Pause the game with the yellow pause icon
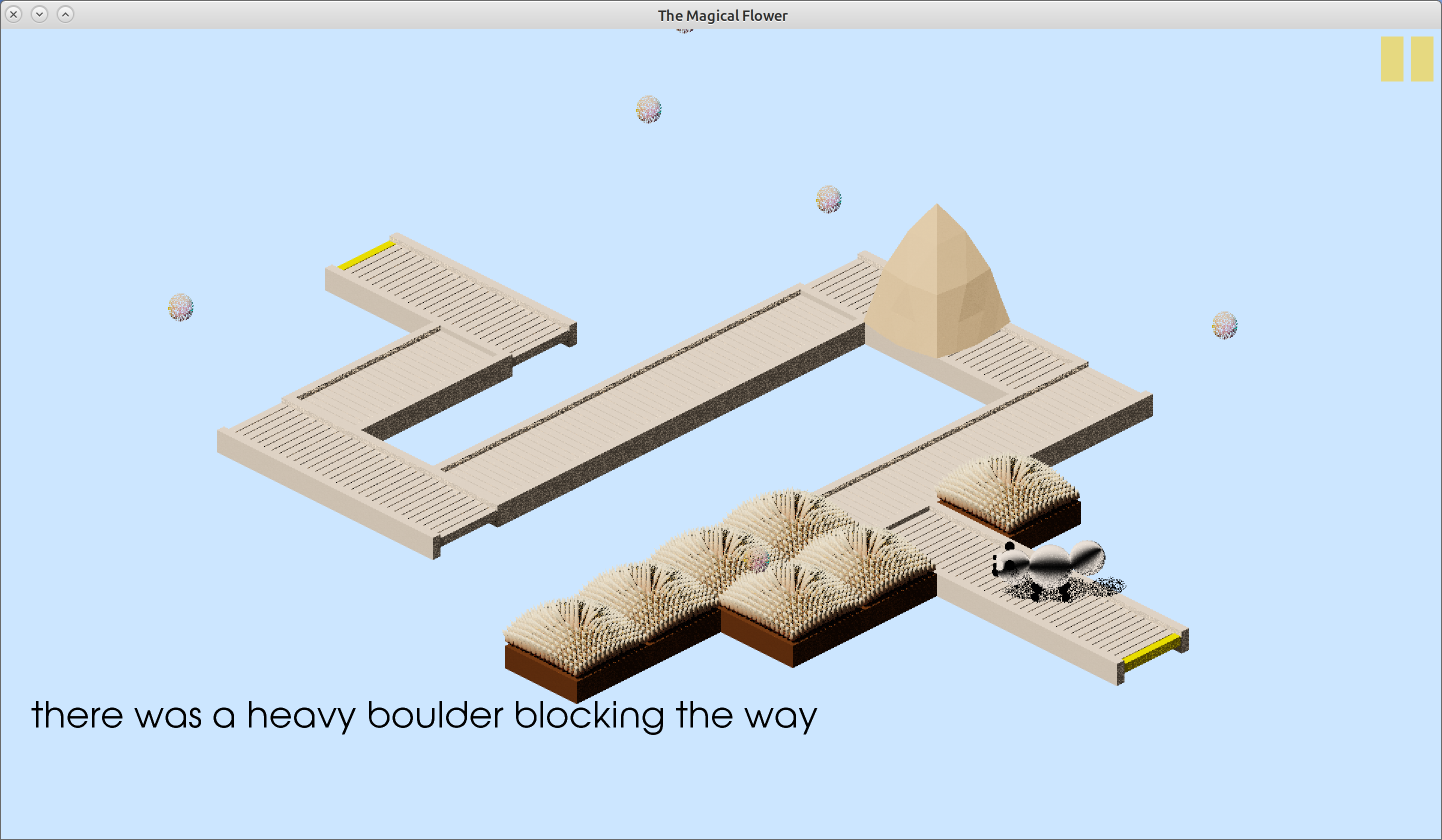 pyautogui.click(x=1406, y=59)
